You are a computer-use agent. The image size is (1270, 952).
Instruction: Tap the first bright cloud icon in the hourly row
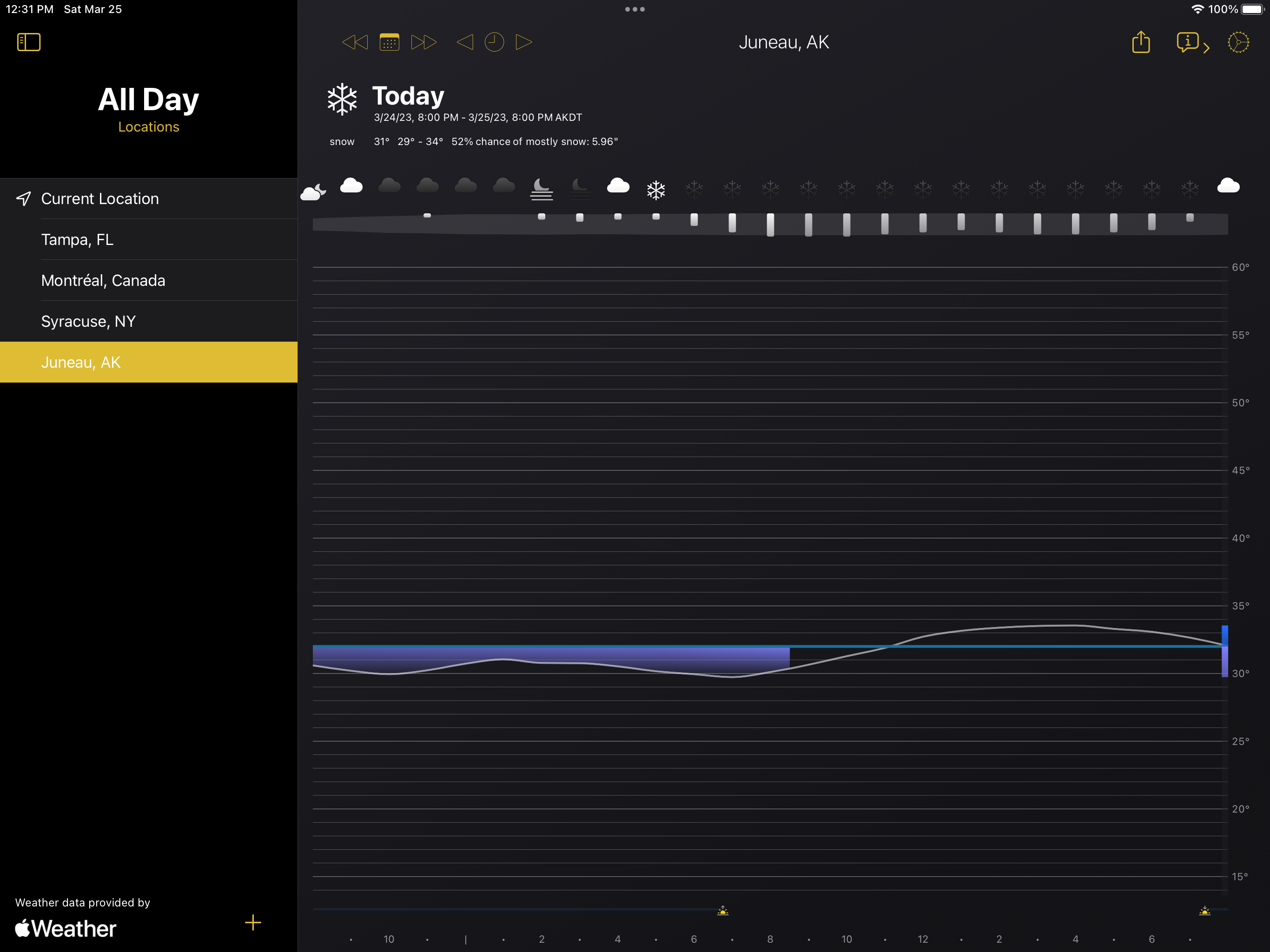(x=351, y=185)
